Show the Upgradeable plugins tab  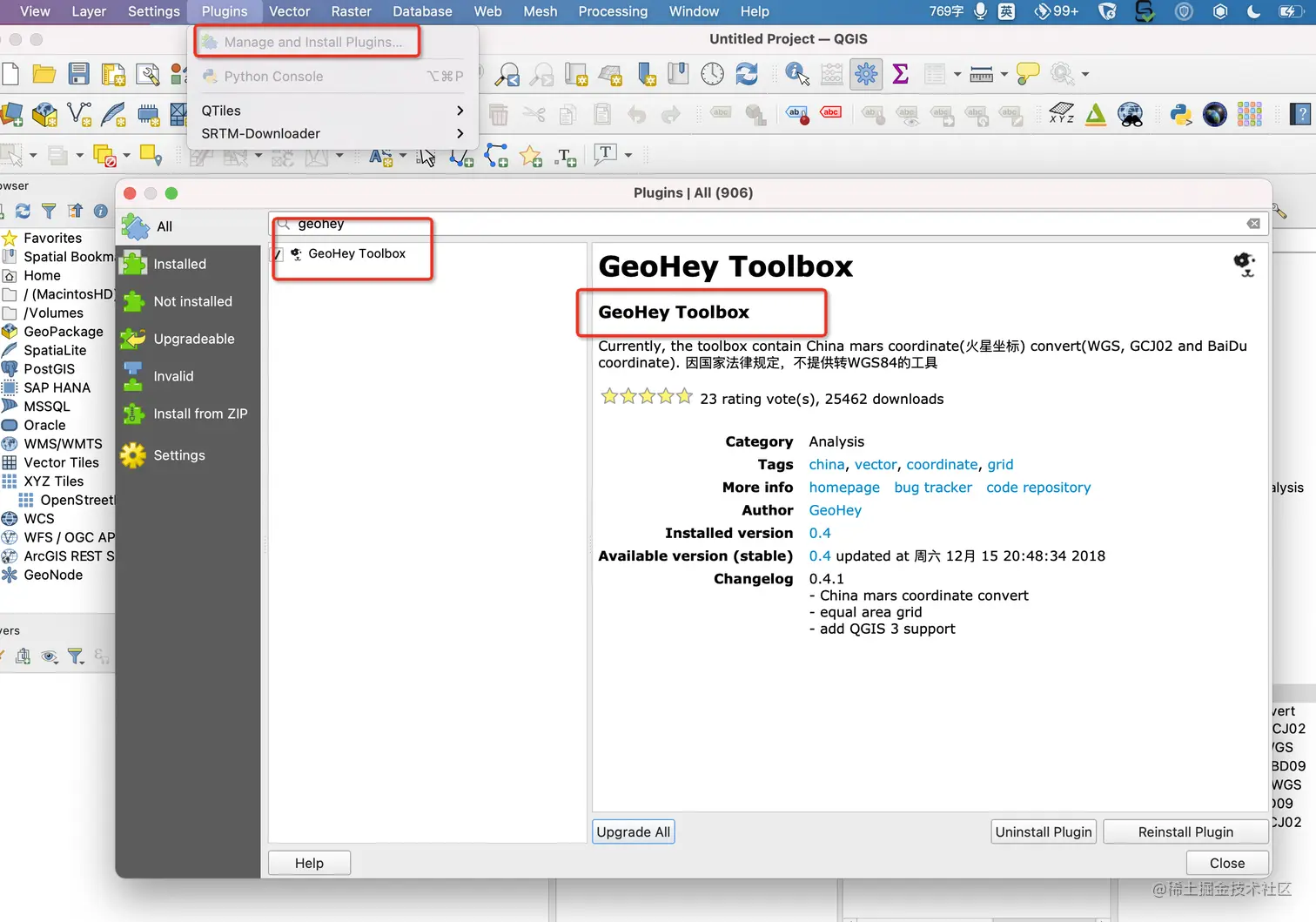(188, 339)
